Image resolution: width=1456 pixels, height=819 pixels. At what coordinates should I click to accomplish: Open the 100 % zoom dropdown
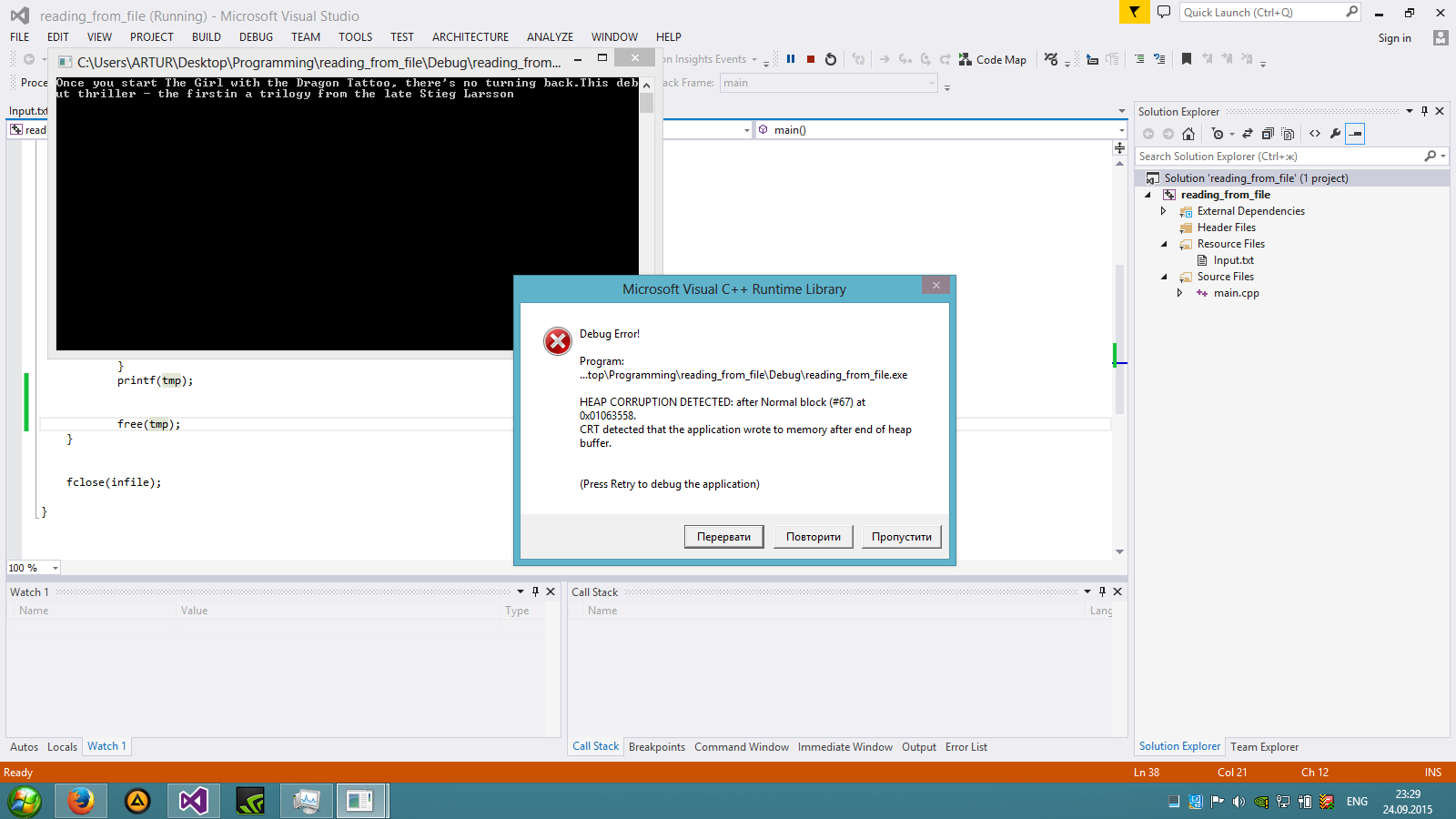(55, 568)
